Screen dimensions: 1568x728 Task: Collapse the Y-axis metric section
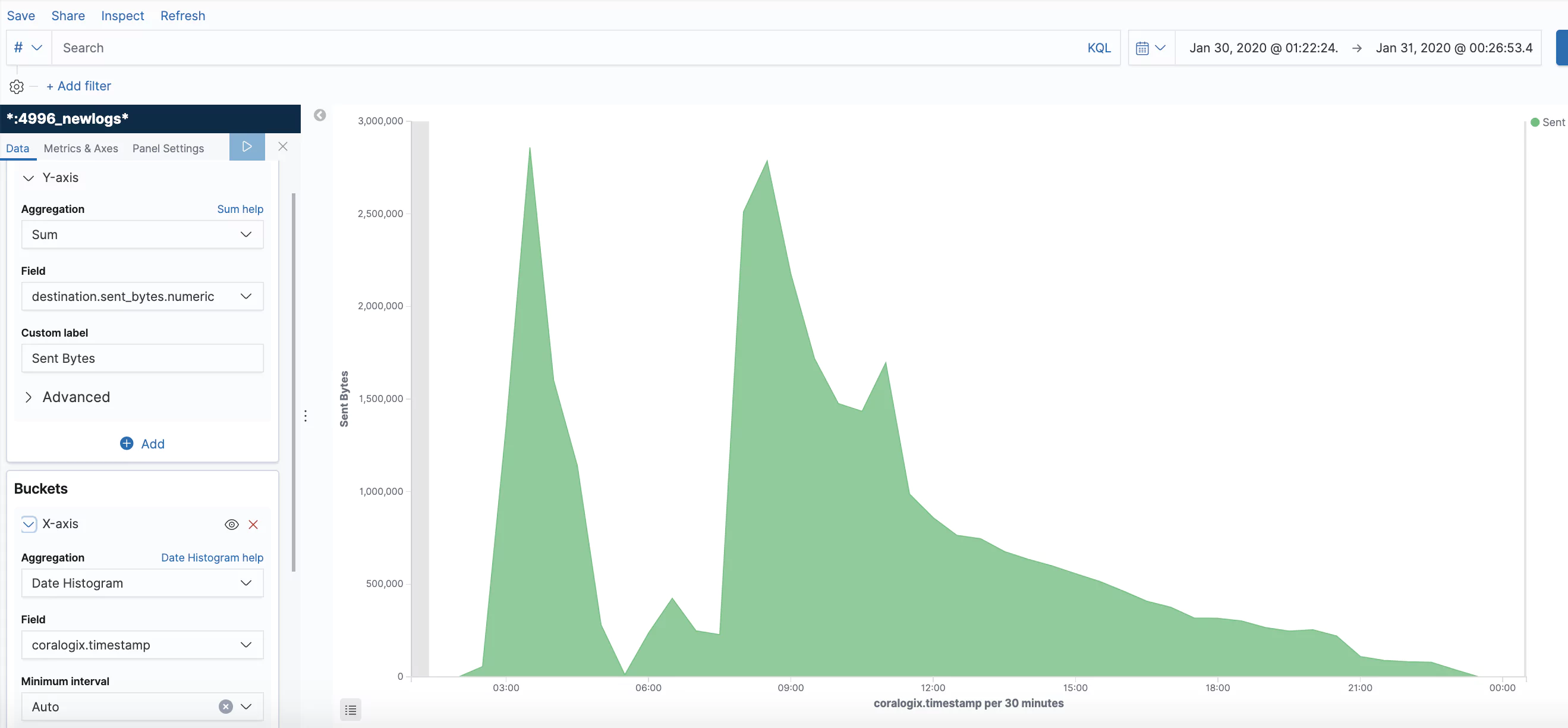(29, 178)
